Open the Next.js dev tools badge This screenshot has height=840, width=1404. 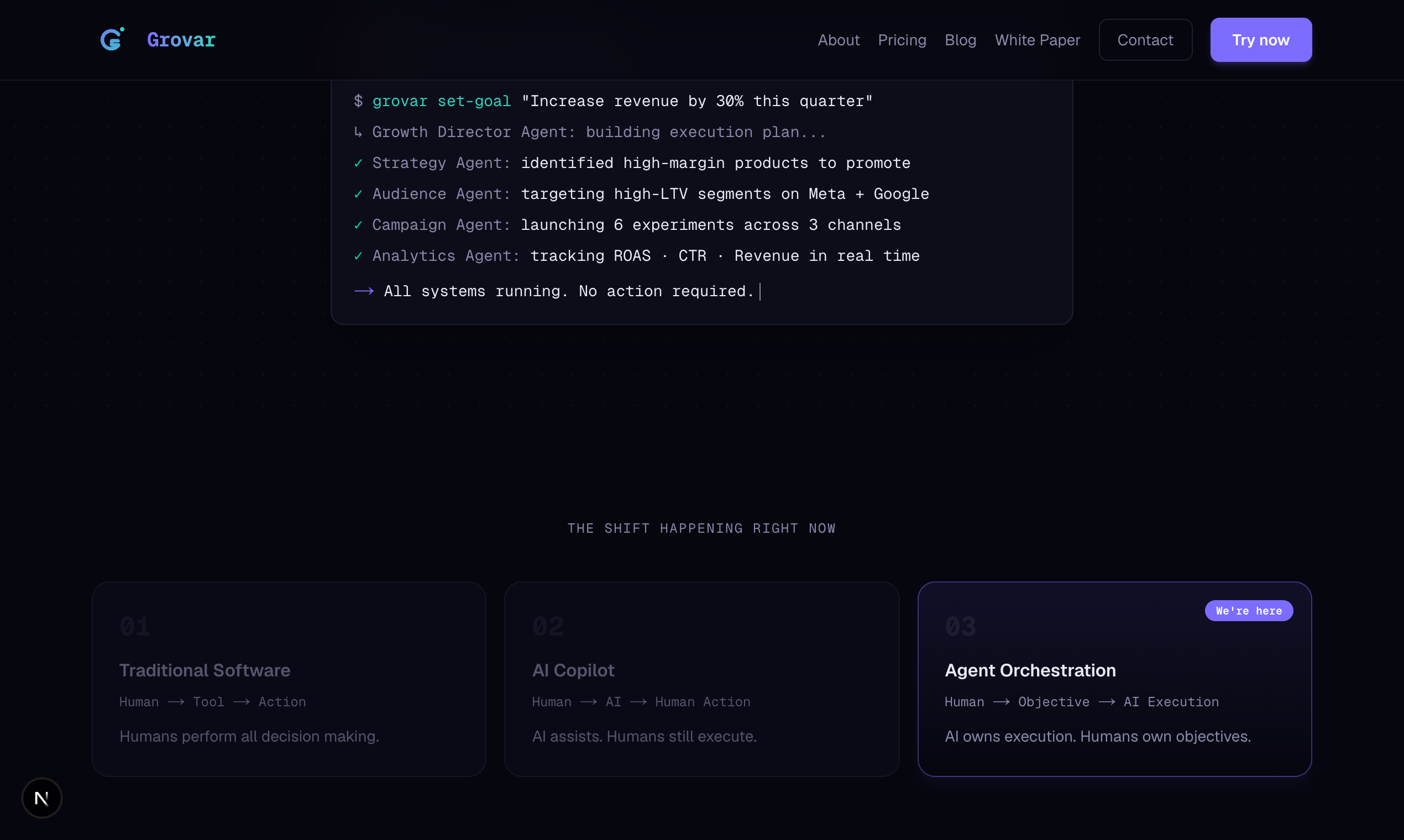click(41, 798)
